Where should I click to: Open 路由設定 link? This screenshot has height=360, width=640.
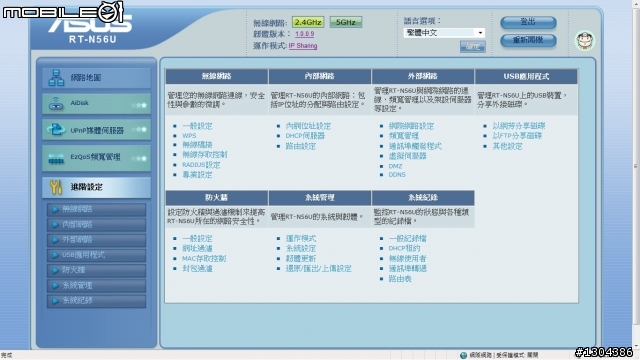click(300, 146)
